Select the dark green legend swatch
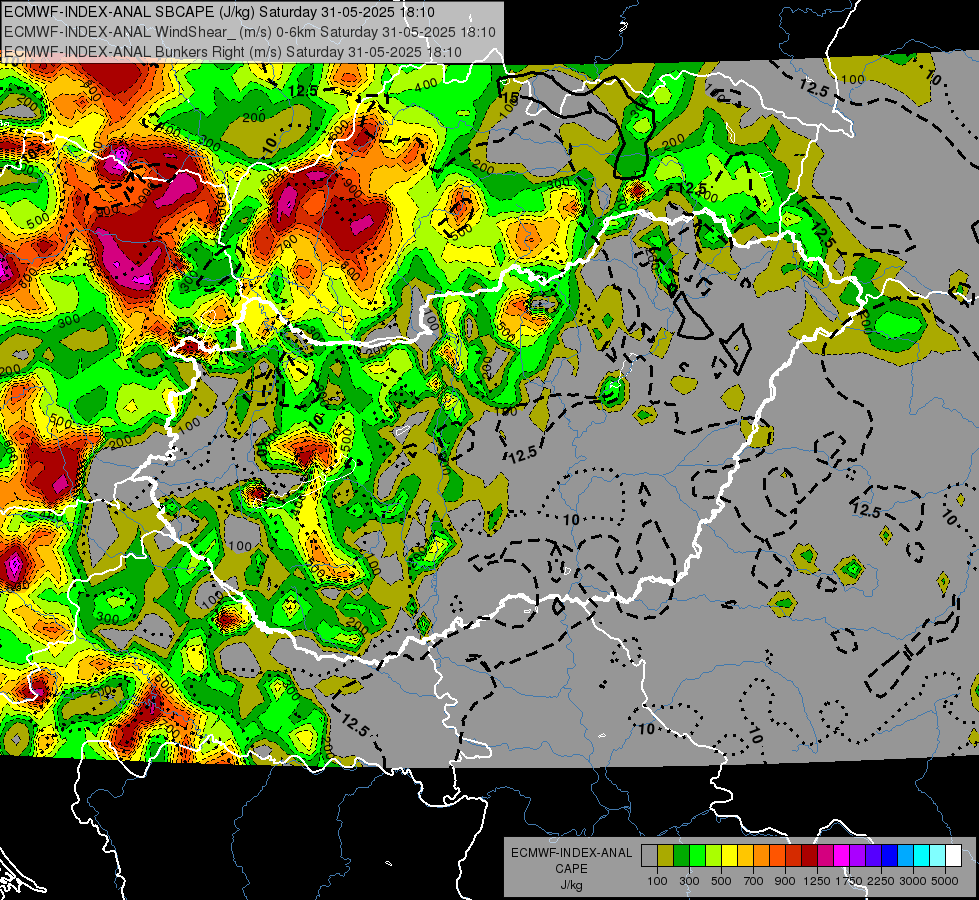The height and width of the screenshot is (900, 979). [681, 855]
